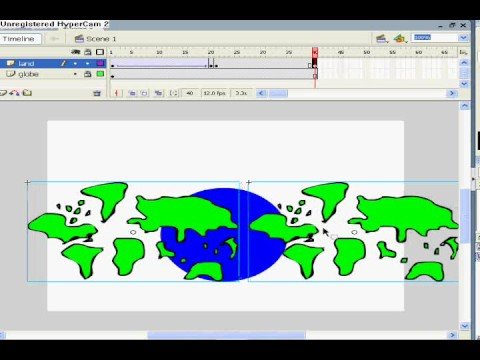Screen dimensions: 480x360
Task: Select first keyframe of globe layer
Action: click(x=112, y=76)
